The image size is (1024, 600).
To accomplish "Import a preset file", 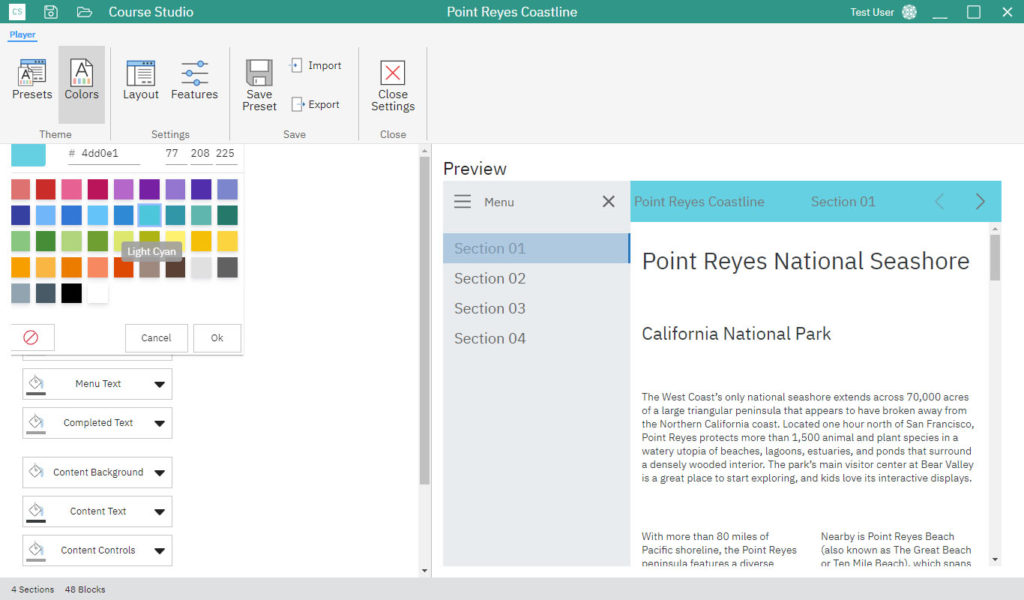I will (315, 66).
